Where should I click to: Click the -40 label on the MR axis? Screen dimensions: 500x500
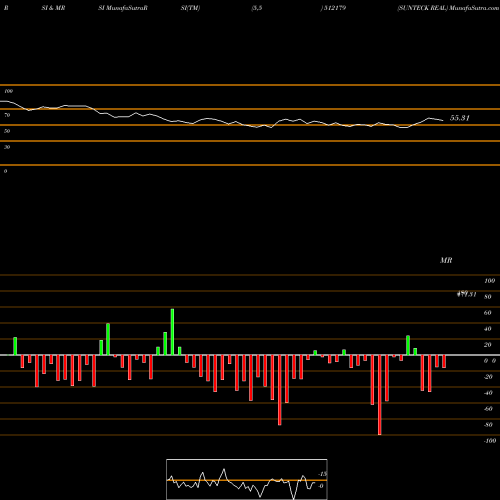point(488,393)
